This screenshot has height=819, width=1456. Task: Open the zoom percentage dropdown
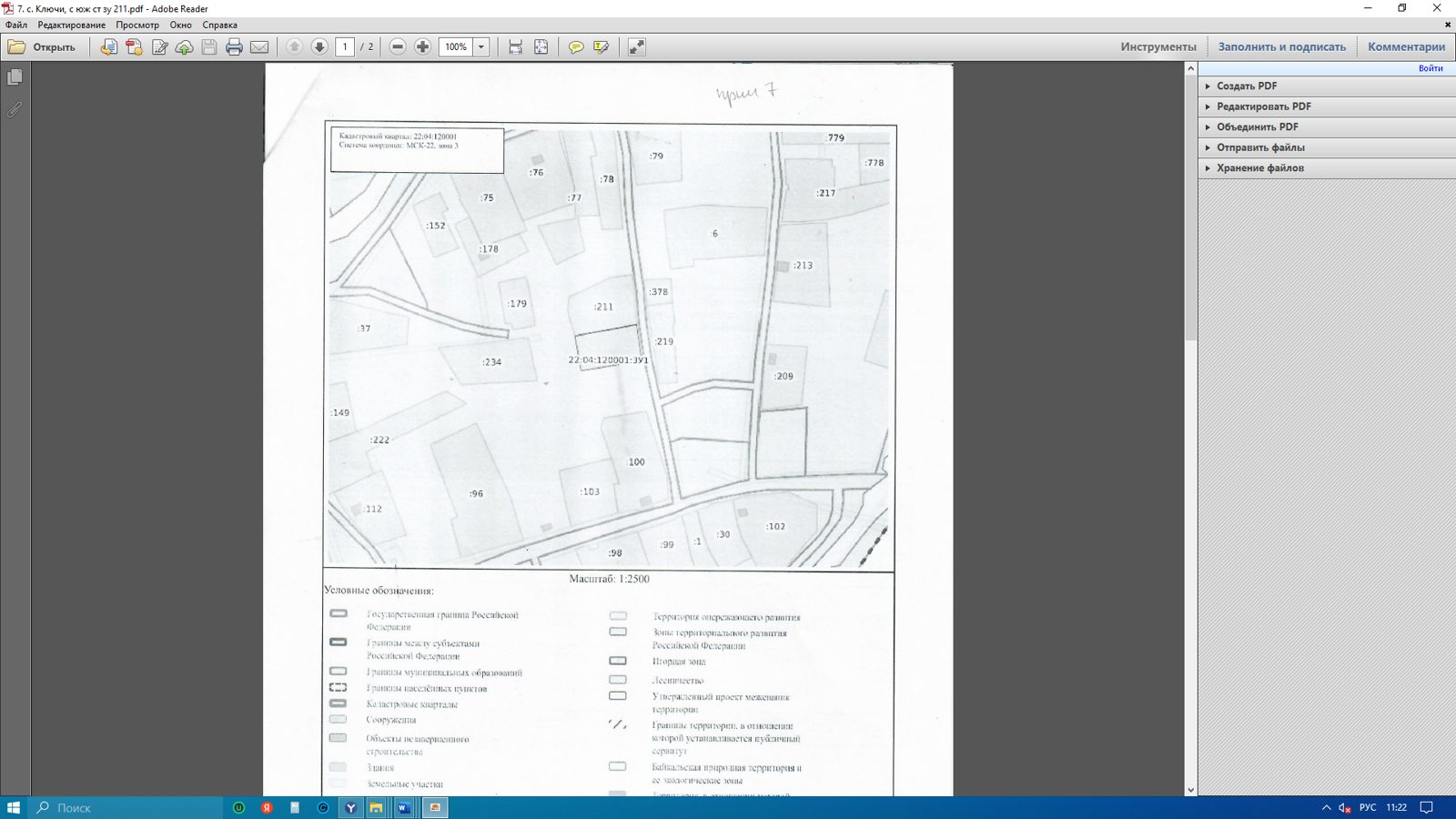point(481,47)
